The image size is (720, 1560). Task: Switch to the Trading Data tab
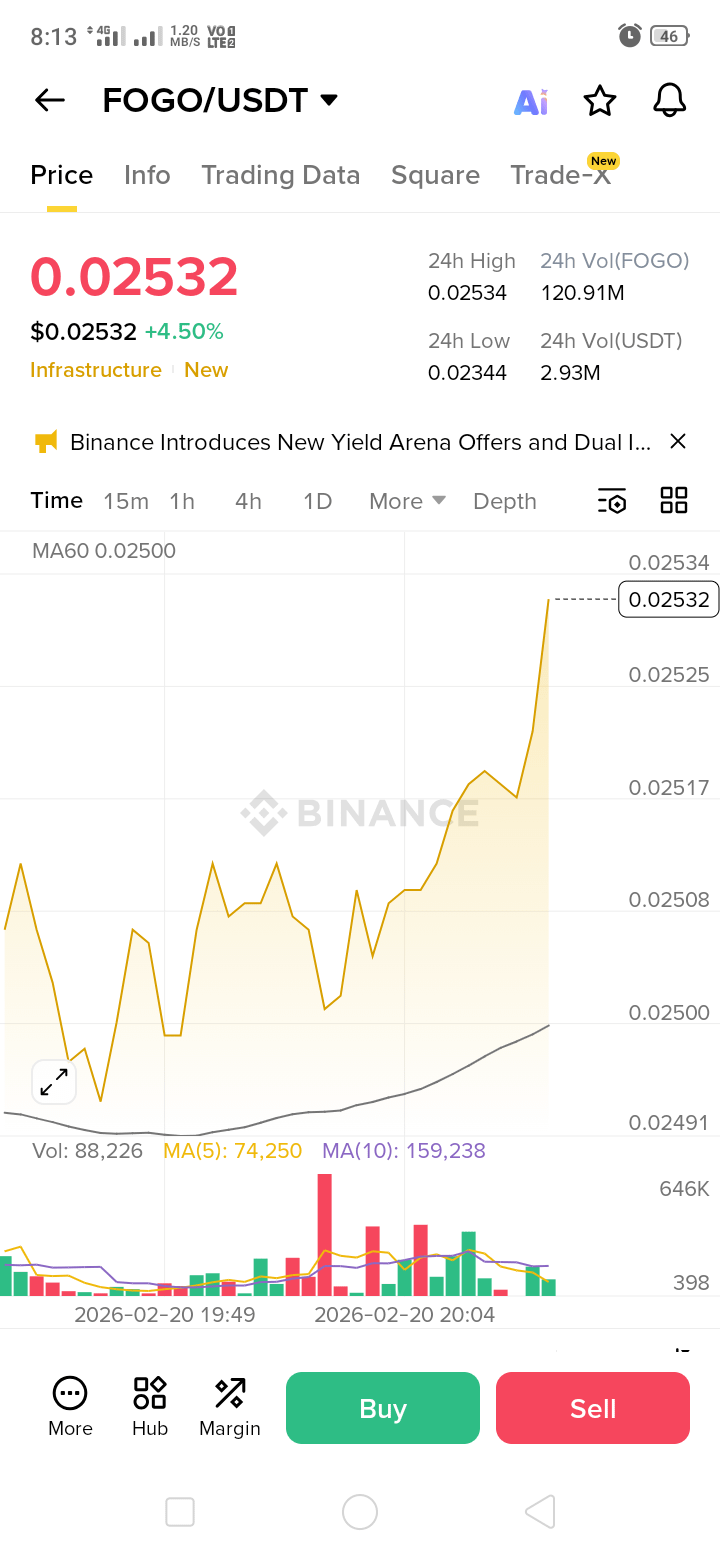coord(280,175)
